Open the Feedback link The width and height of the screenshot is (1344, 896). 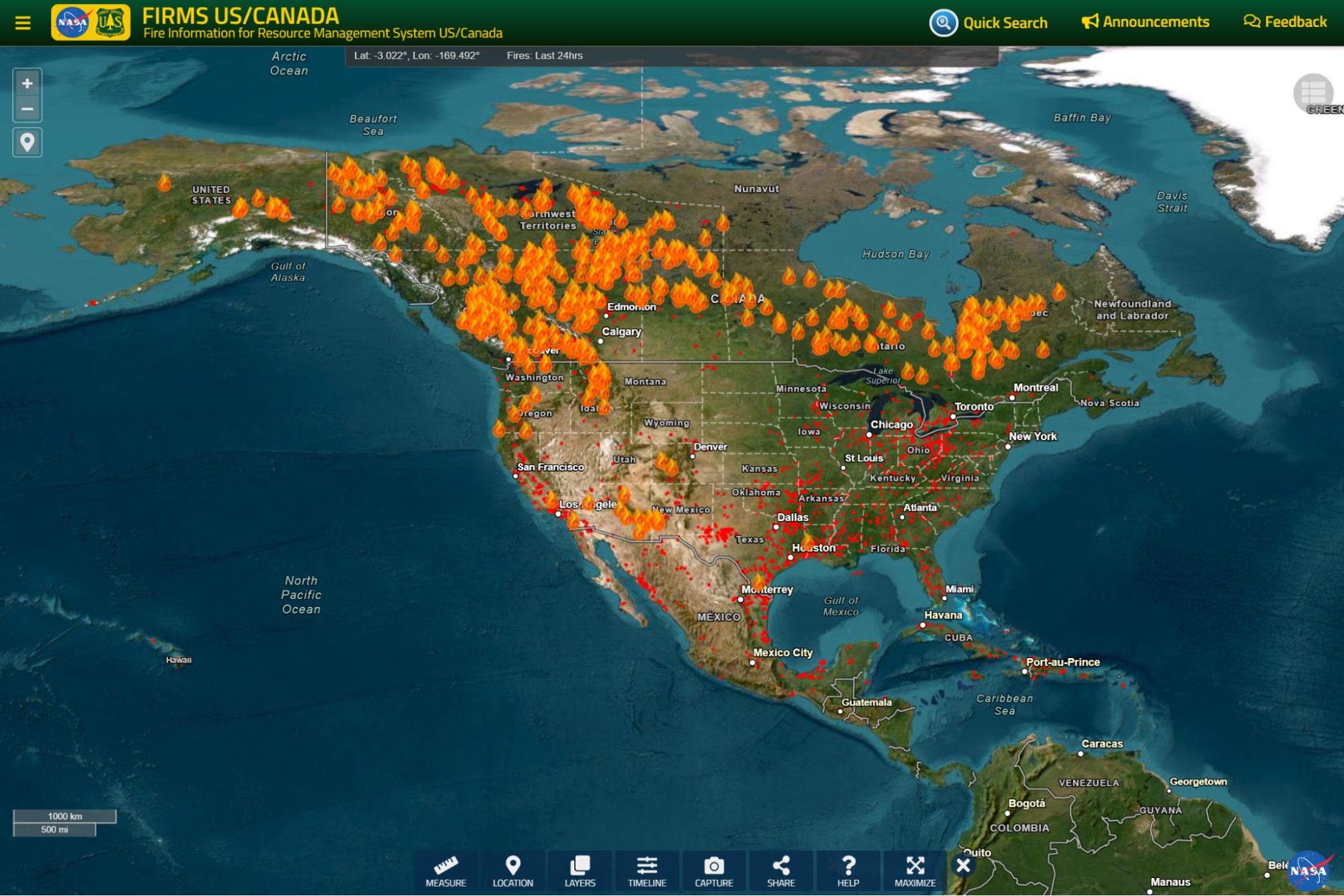coord(1285,22)
